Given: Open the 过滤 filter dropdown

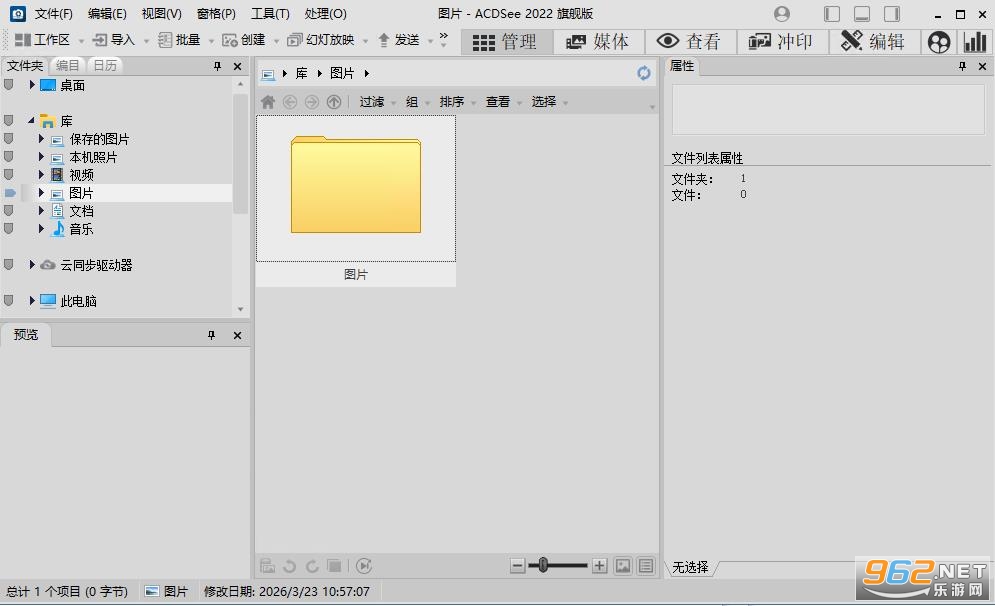Looking at the screenshot, I should pos(377,102).
